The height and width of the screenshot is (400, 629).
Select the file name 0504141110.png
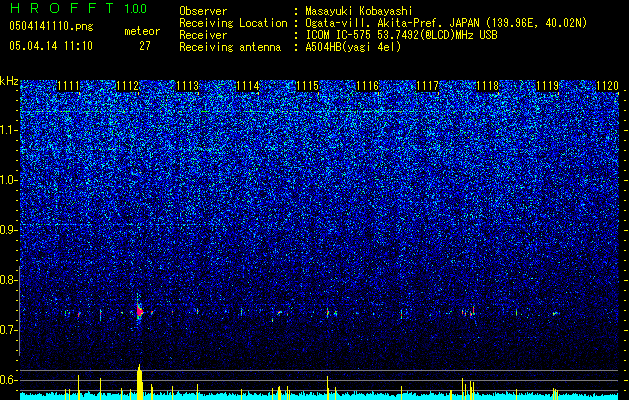click(x=51, y=26)
